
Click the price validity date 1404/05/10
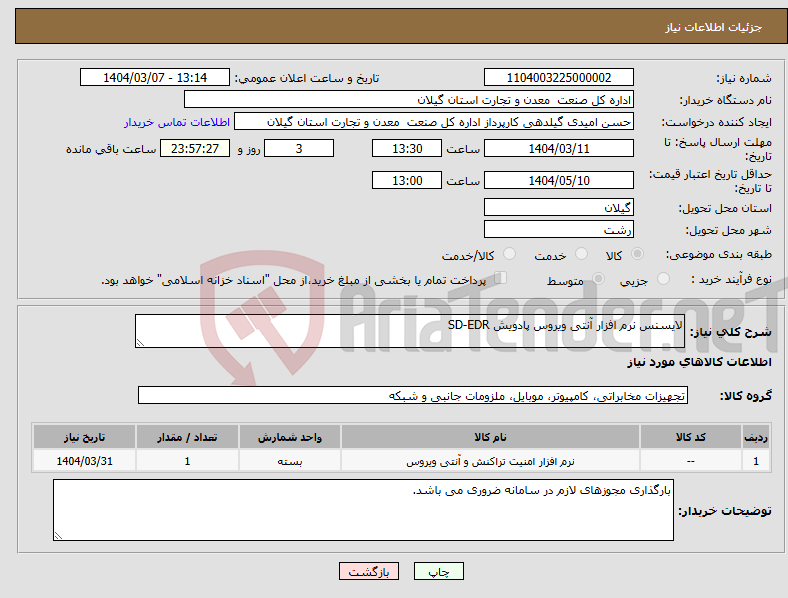tap(559, 180)
